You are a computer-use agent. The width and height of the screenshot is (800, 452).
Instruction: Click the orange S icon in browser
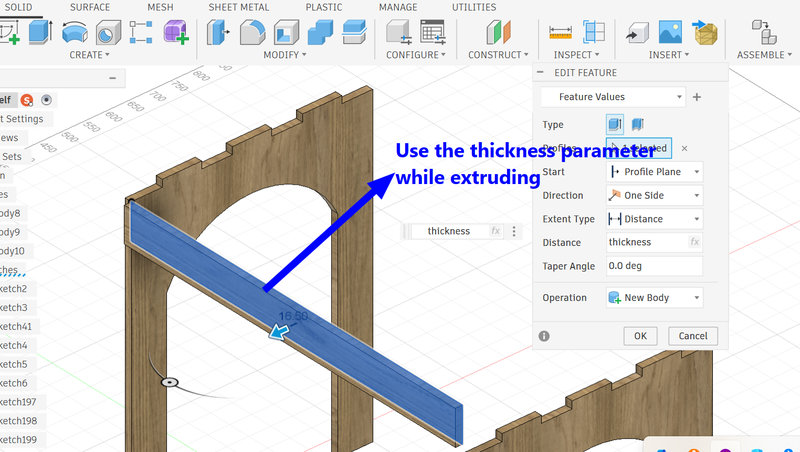(27, 100)
